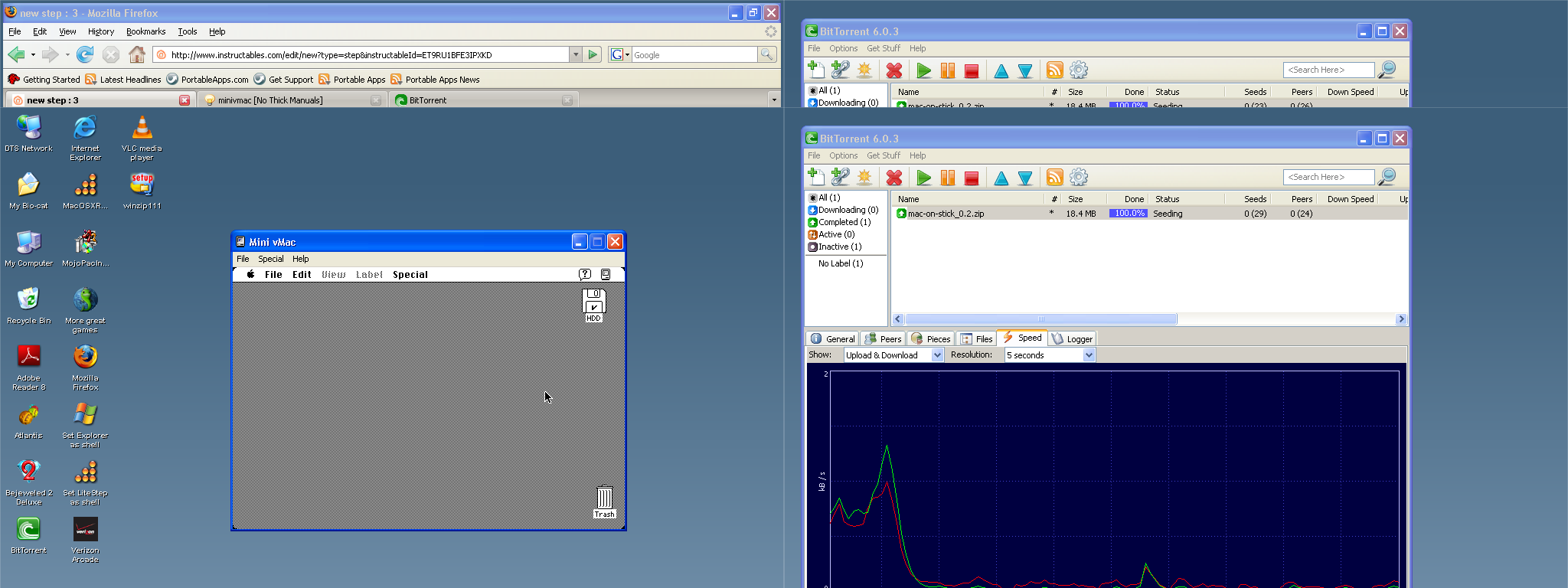The image size is (1568, 588).
Task: Open winzip111 setup icon
Action: click(142, 191)
